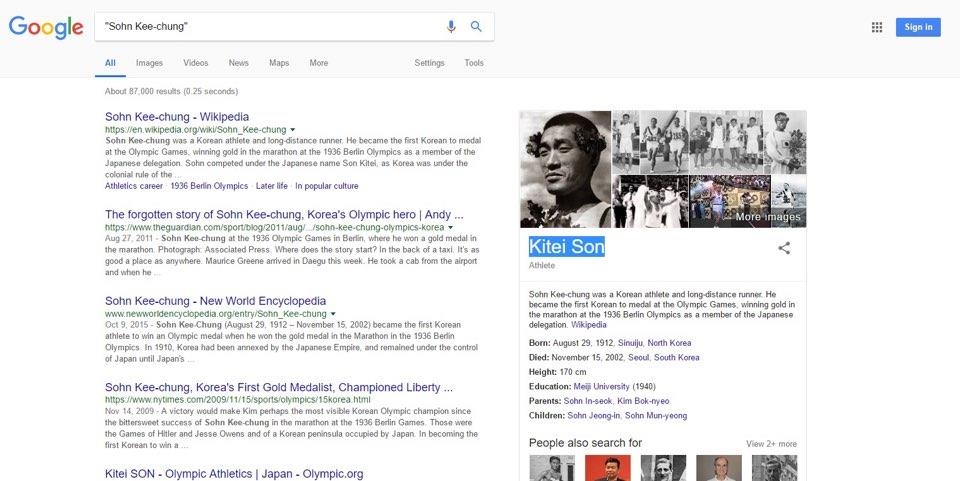Click View 2+ more link
The image size is (960, 481).
coord(771,444)
